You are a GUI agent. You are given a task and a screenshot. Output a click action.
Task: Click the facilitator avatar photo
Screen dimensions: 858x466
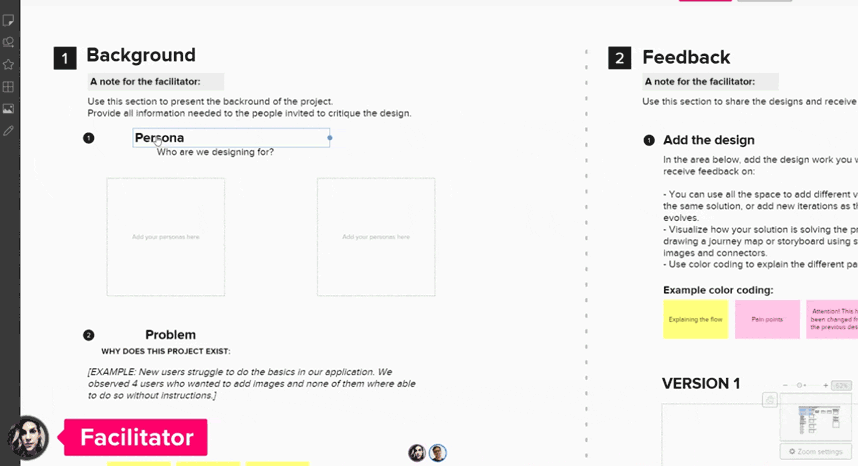pyautogui.click(x=27, y=438)
